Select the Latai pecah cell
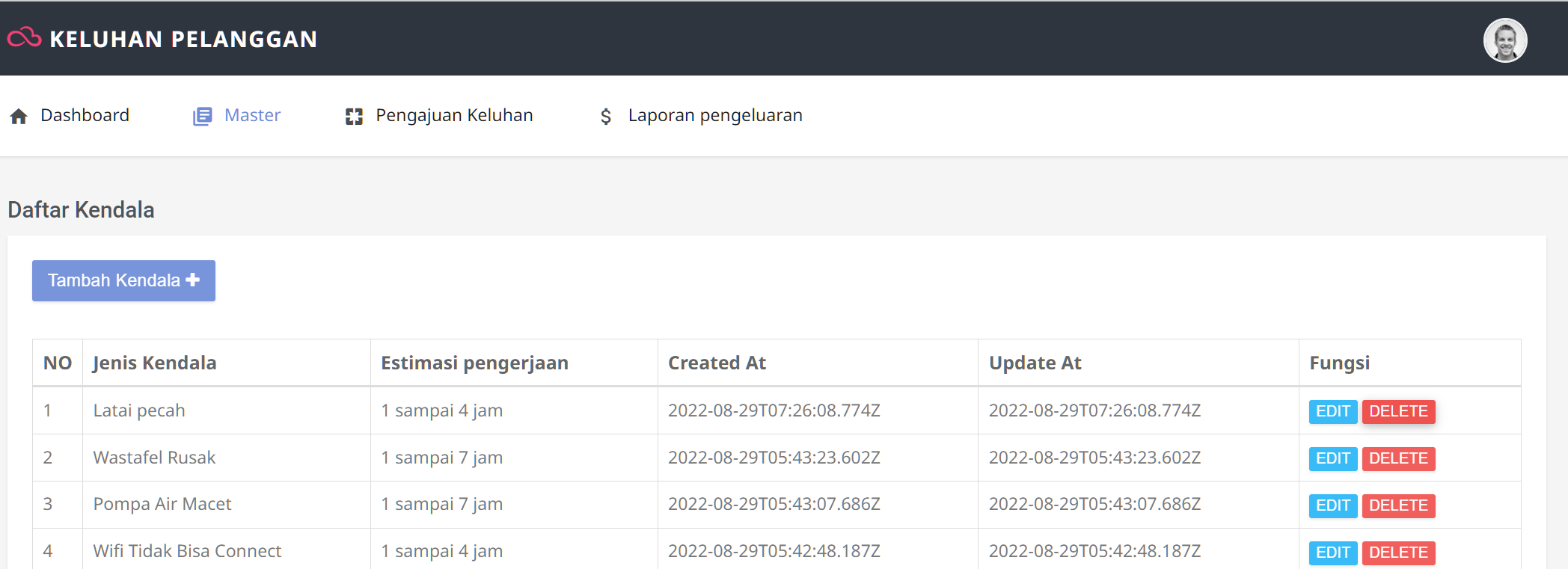 click(227, 410)
